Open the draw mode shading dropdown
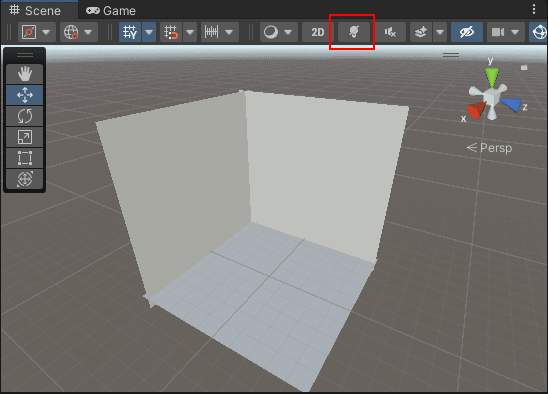548x394 pixels. [x=279, y=32]
